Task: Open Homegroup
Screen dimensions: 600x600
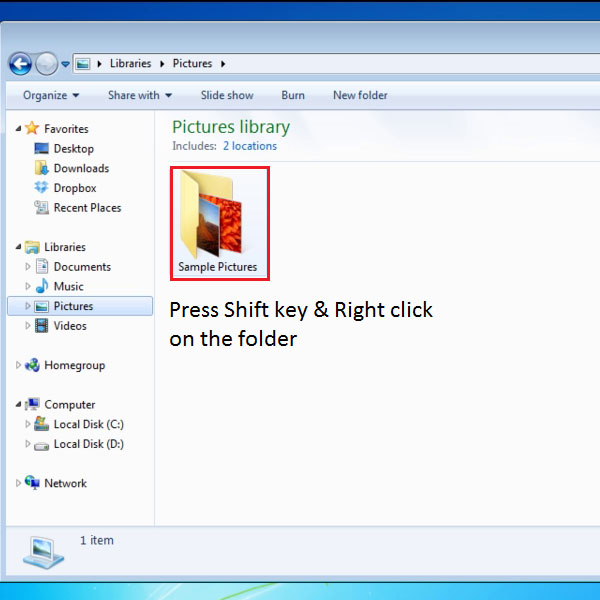Action: coord(75,365)
